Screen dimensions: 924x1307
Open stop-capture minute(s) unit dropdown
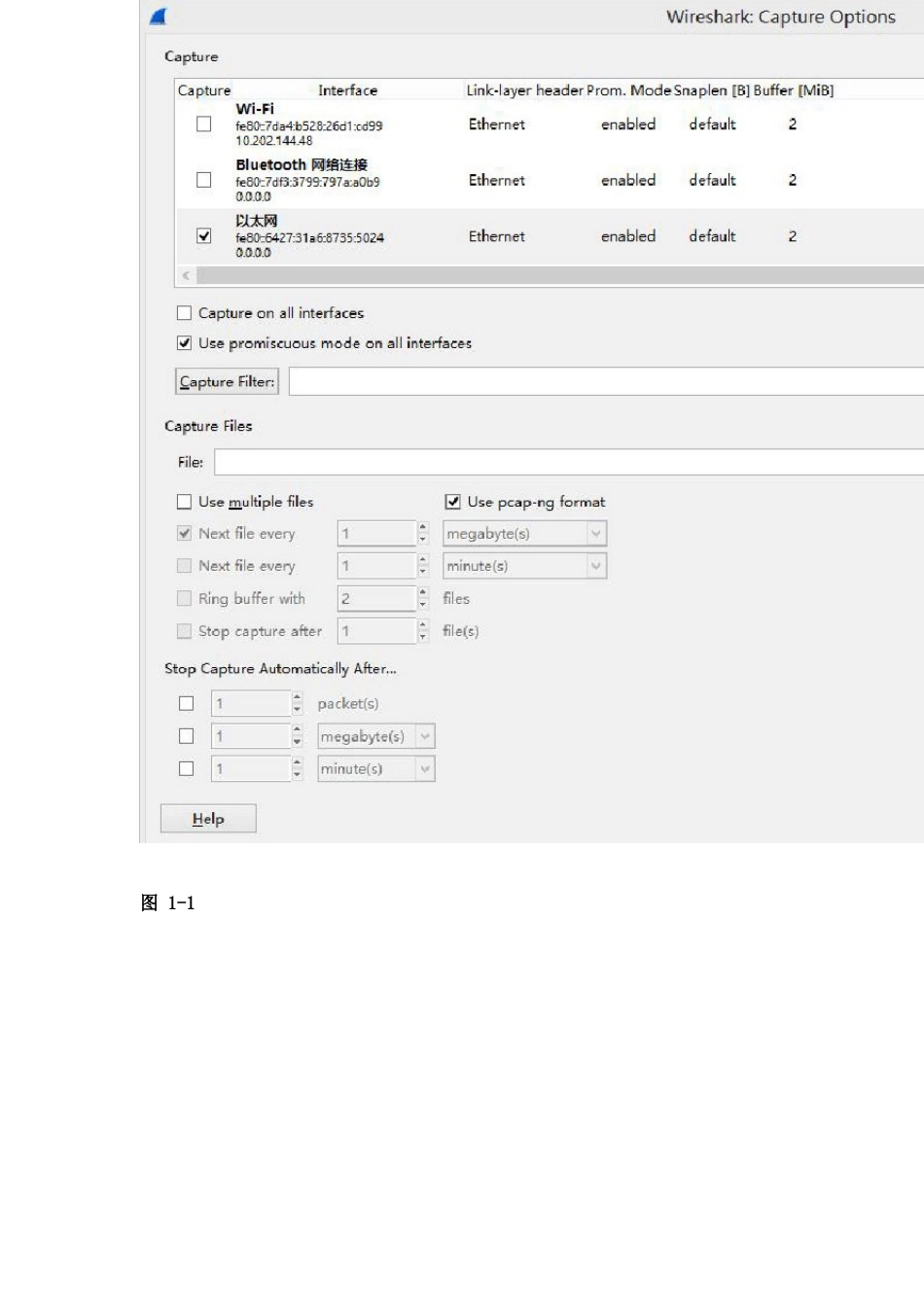coord(376,768)
